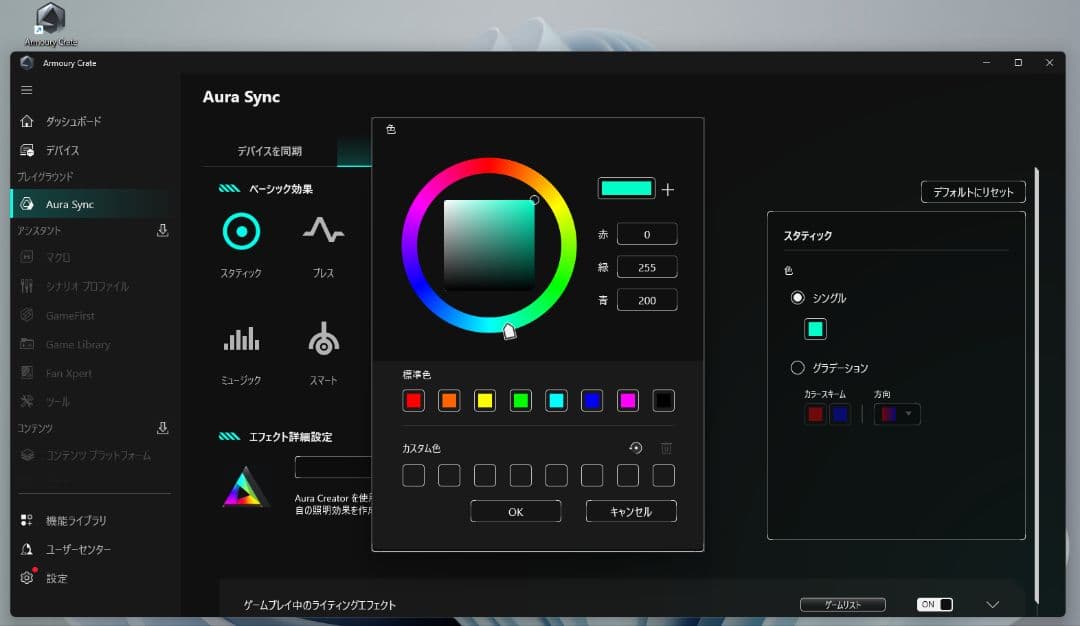Select the グラデーション radio option
The height and width of the screenshot is (626, 1080).
click(798, 367)
